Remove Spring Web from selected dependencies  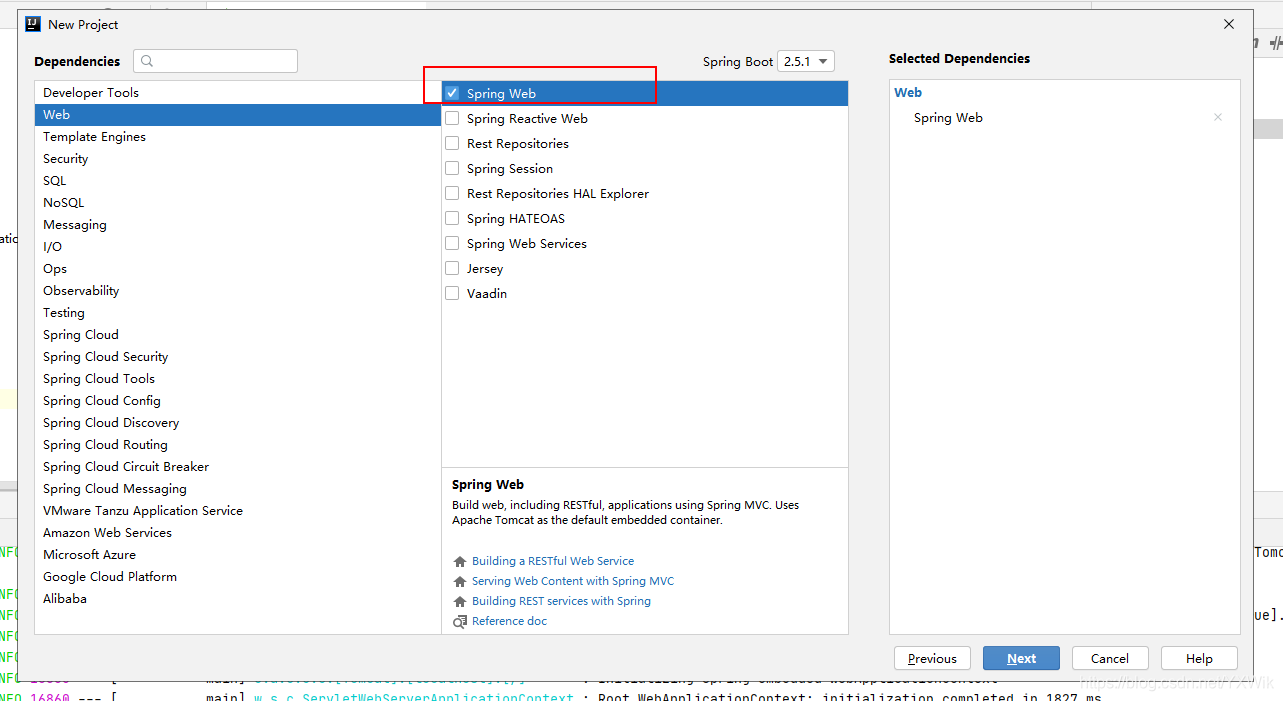point(1217,117)
